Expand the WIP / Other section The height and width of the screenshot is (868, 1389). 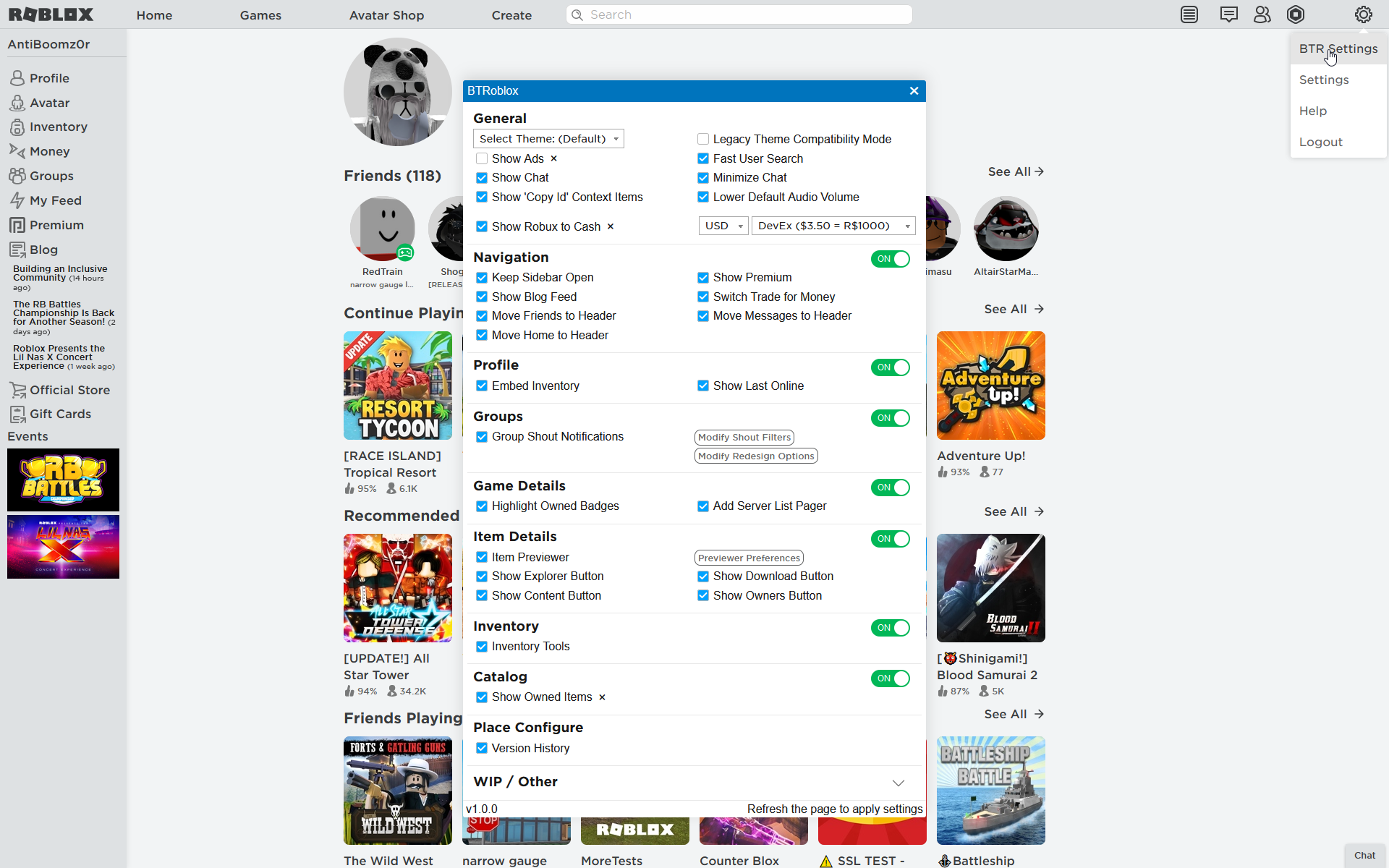[x=897, y=782]
